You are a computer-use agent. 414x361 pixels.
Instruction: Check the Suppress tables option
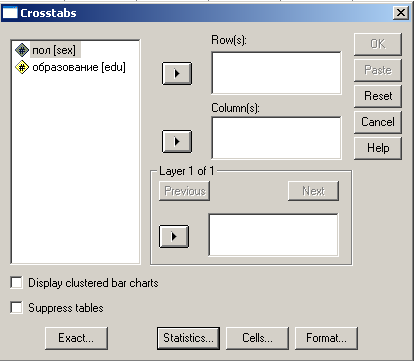point(17,307)
